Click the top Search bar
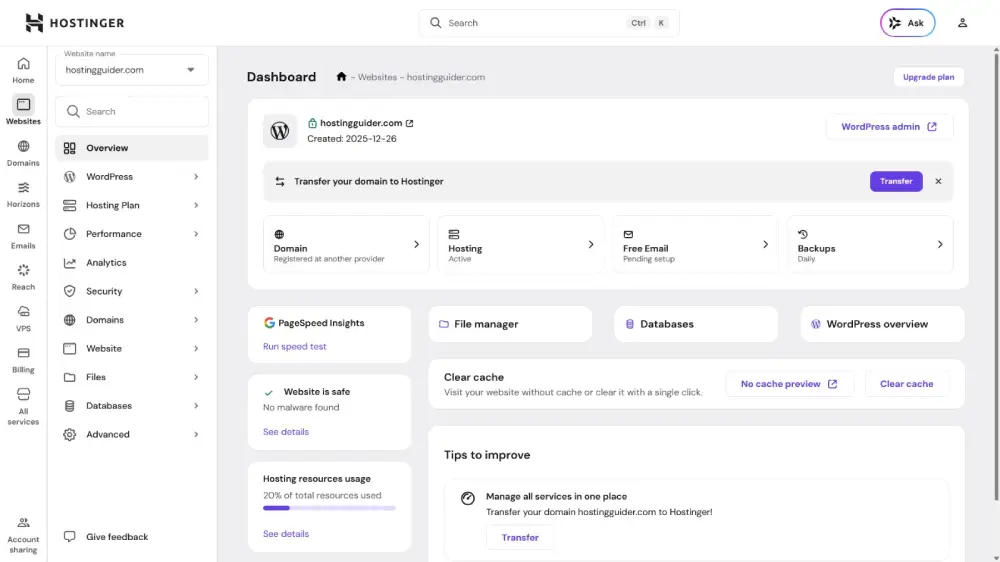1000x562 pixels. point(548,23)
